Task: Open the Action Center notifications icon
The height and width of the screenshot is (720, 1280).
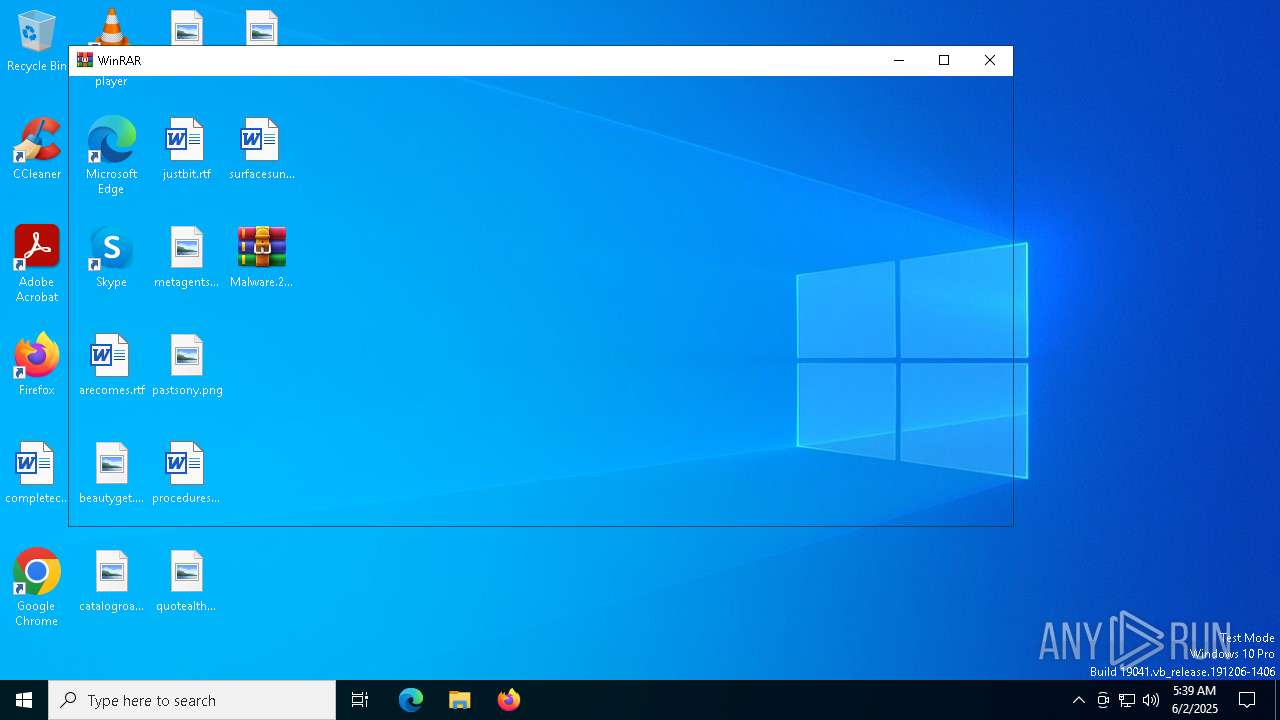Action: (x=1247, y=700)
